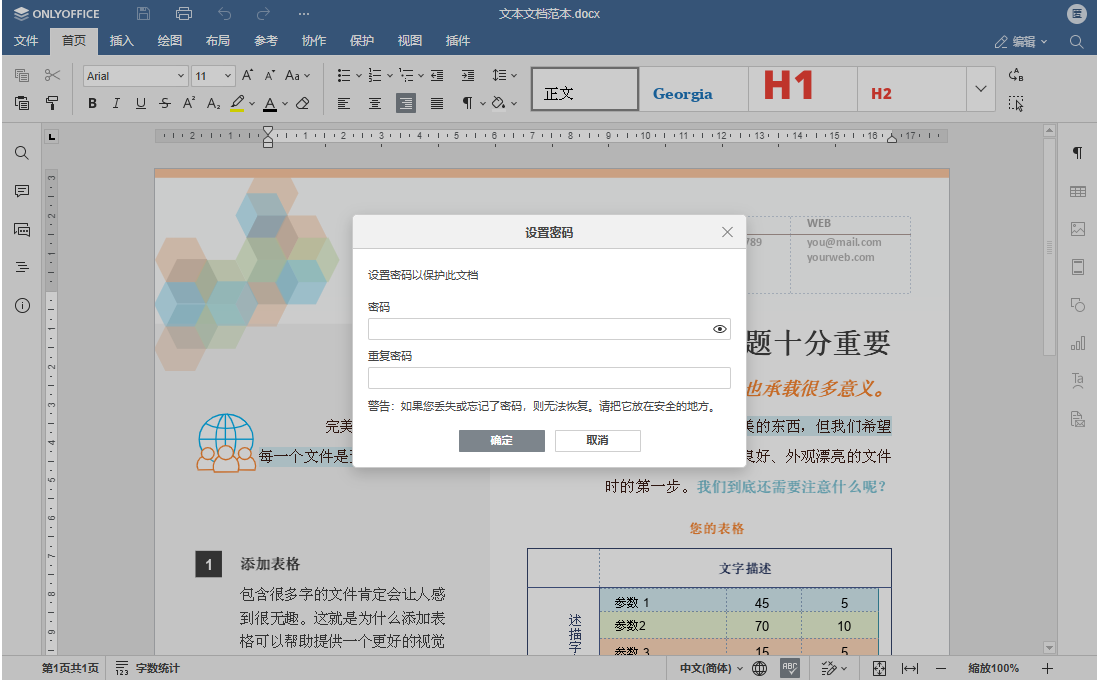Screen dimensions: 1097x680
Task: Increase indent icon
Action: [468, 75]
